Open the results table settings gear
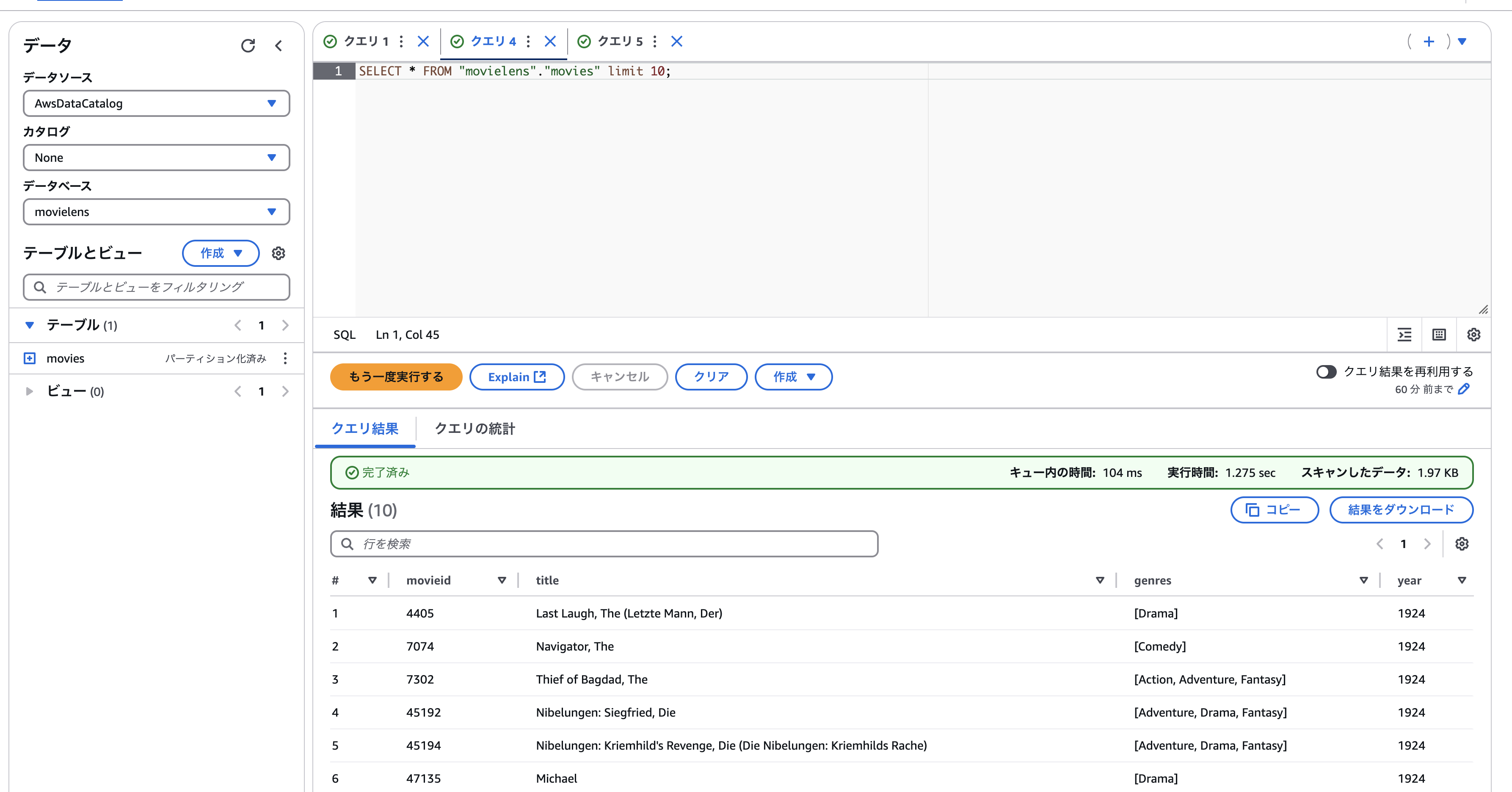Screen dimensions: 1512x792 (1462, 544)
